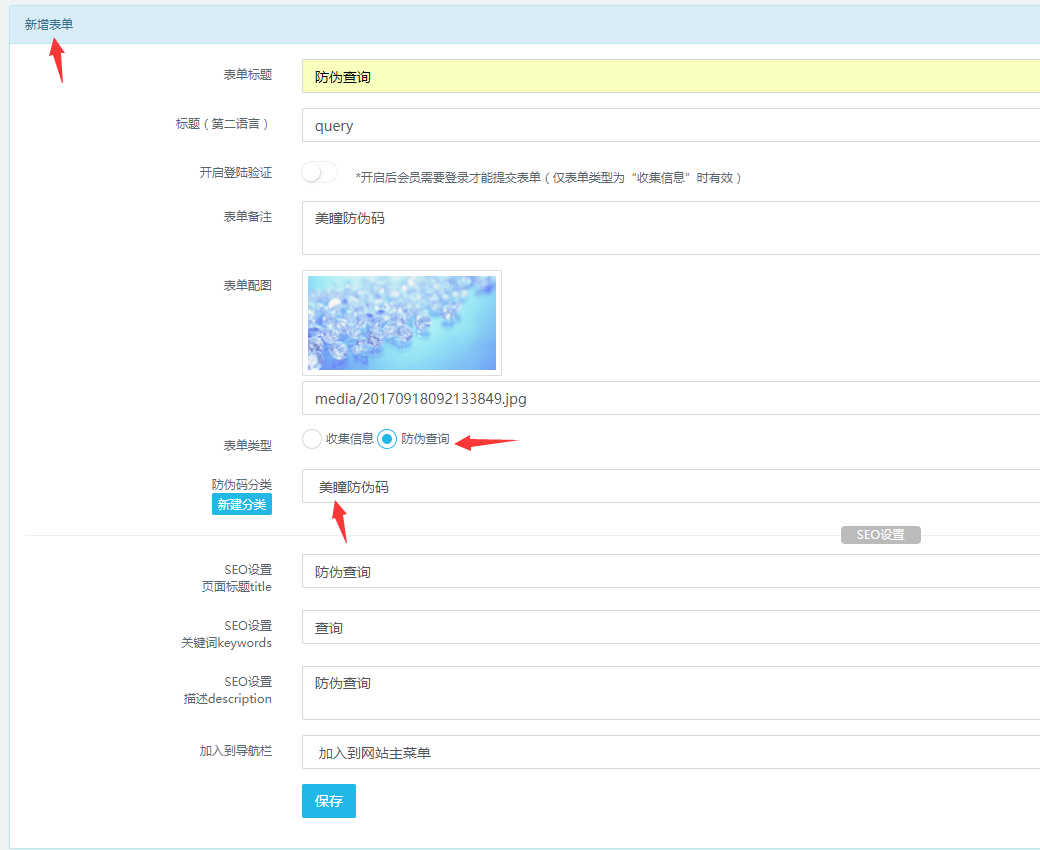This screenshot has width=1040, height=850.
Task: Click into the 表单备注 textarea
Action: pyautogui.click(x=670, y=228)
